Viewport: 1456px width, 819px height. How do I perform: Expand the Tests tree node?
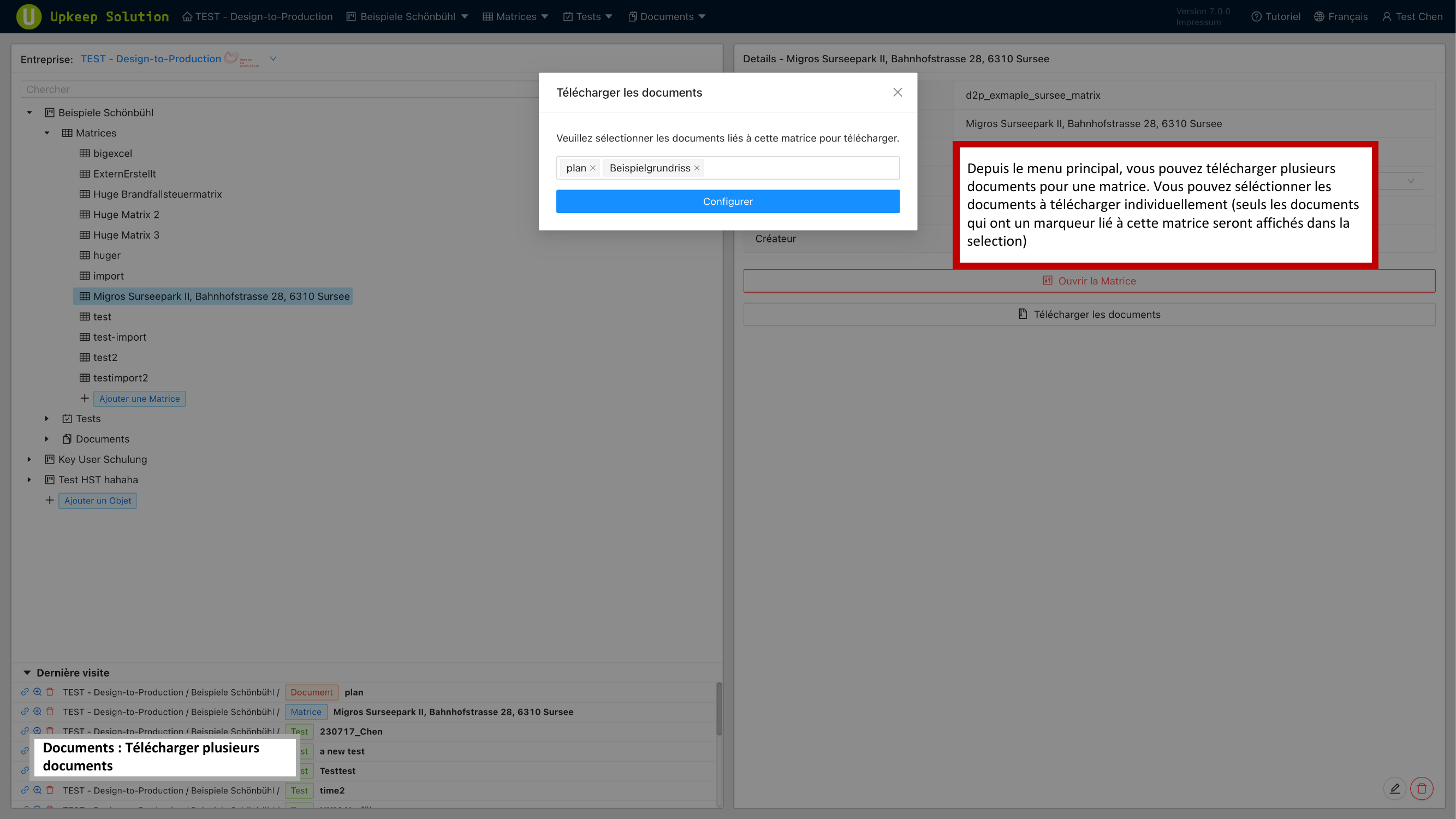point(47,419)
